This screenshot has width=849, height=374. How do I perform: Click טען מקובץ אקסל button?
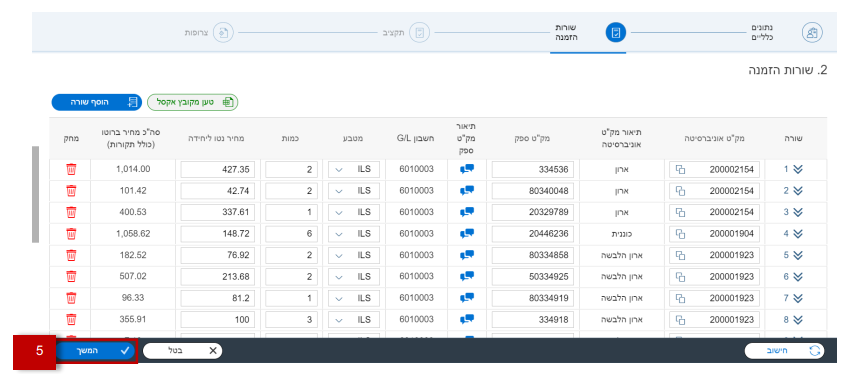tap(193, 102)
